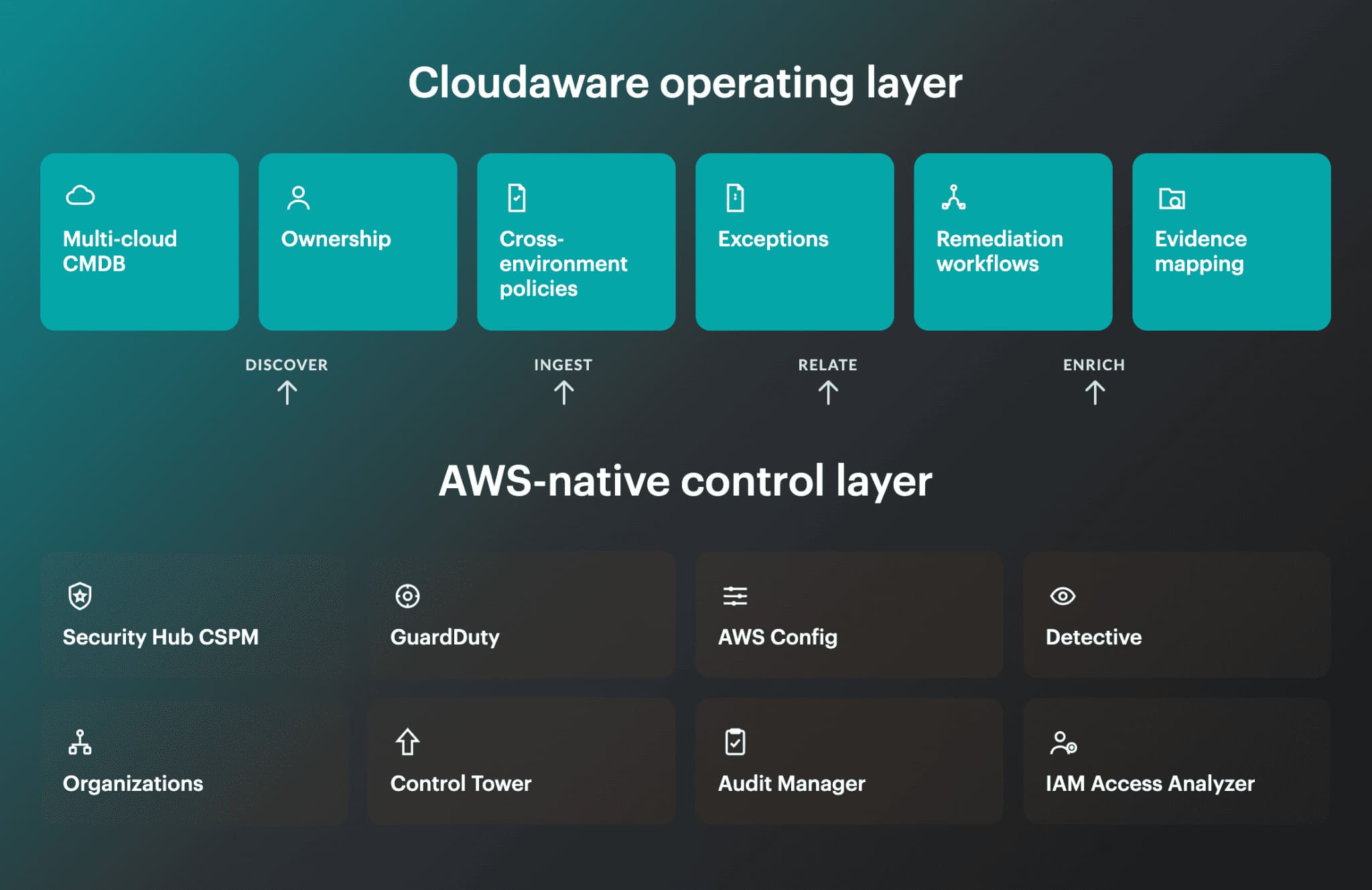Viewport: 1372px width, 890px height.
Task: Click the AWS Config label
Action: point(777,638)
